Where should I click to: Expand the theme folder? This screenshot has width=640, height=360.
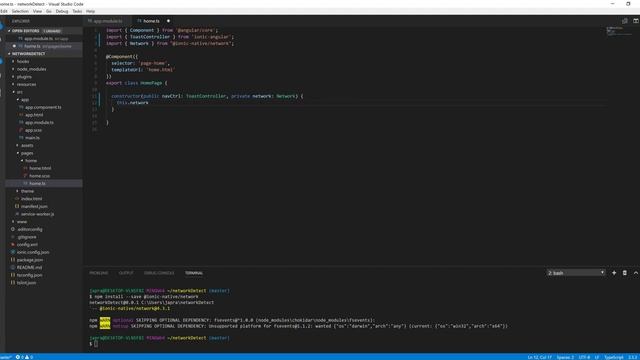27,191
